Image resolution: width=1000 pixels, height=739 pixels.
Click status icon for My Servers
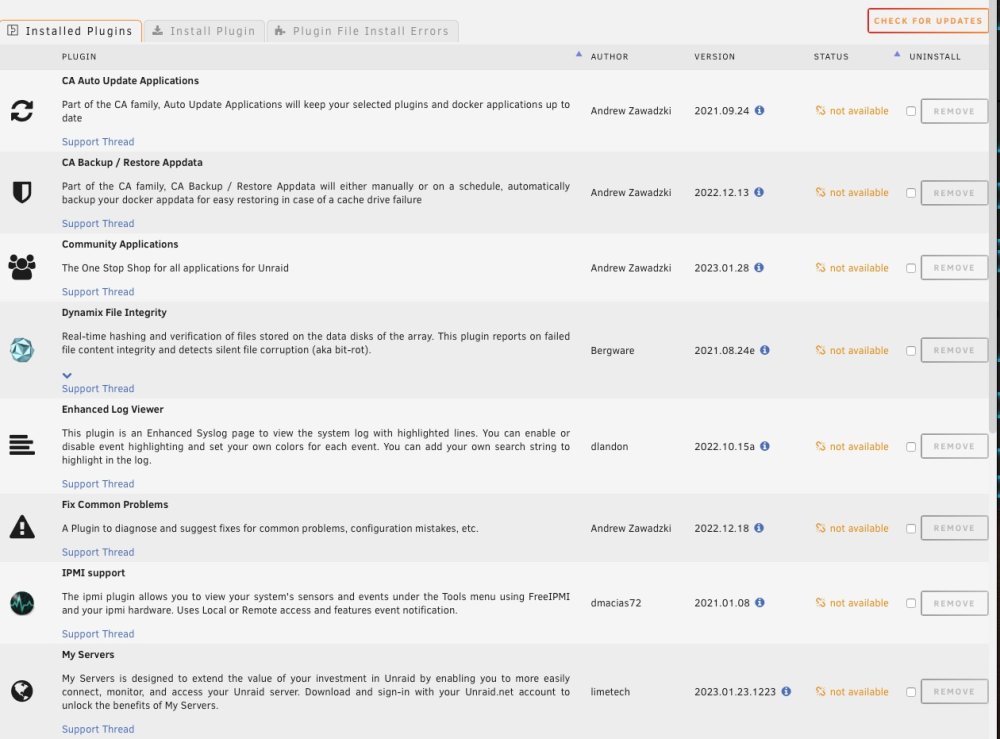click(x=820, y=691)
